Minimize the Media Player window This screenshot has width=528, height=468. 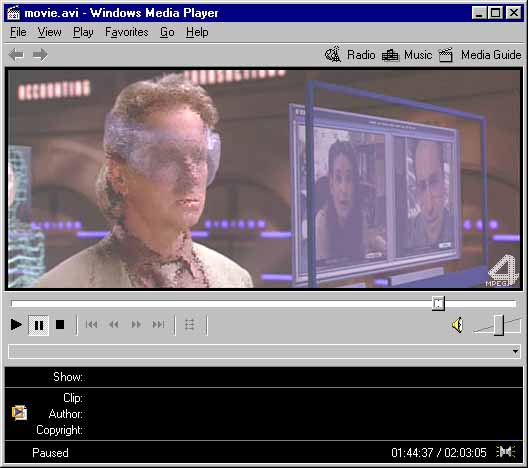tap(478, 13)
